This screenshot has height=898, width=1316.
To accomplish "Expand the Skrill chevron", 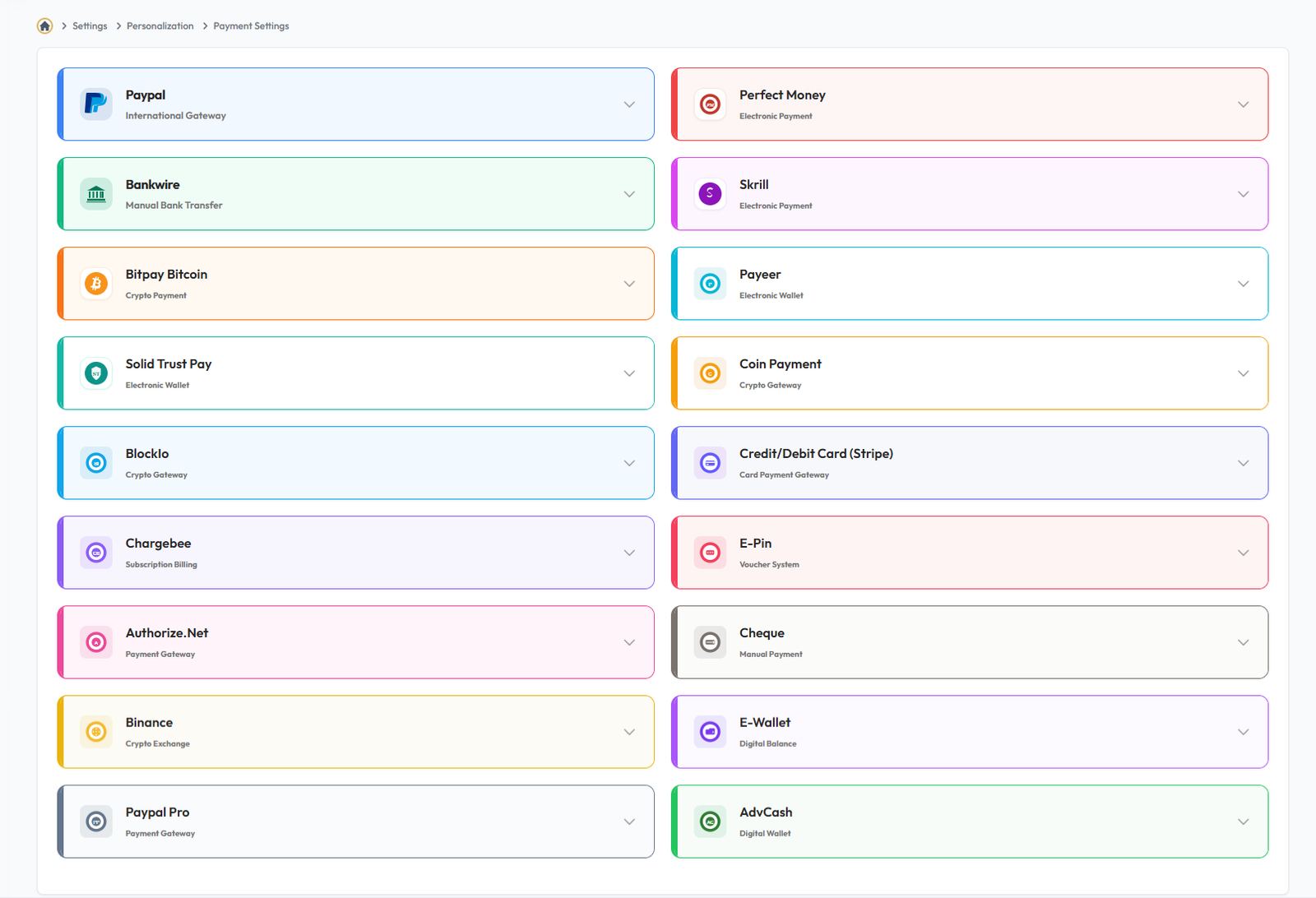I will 1243,194.
